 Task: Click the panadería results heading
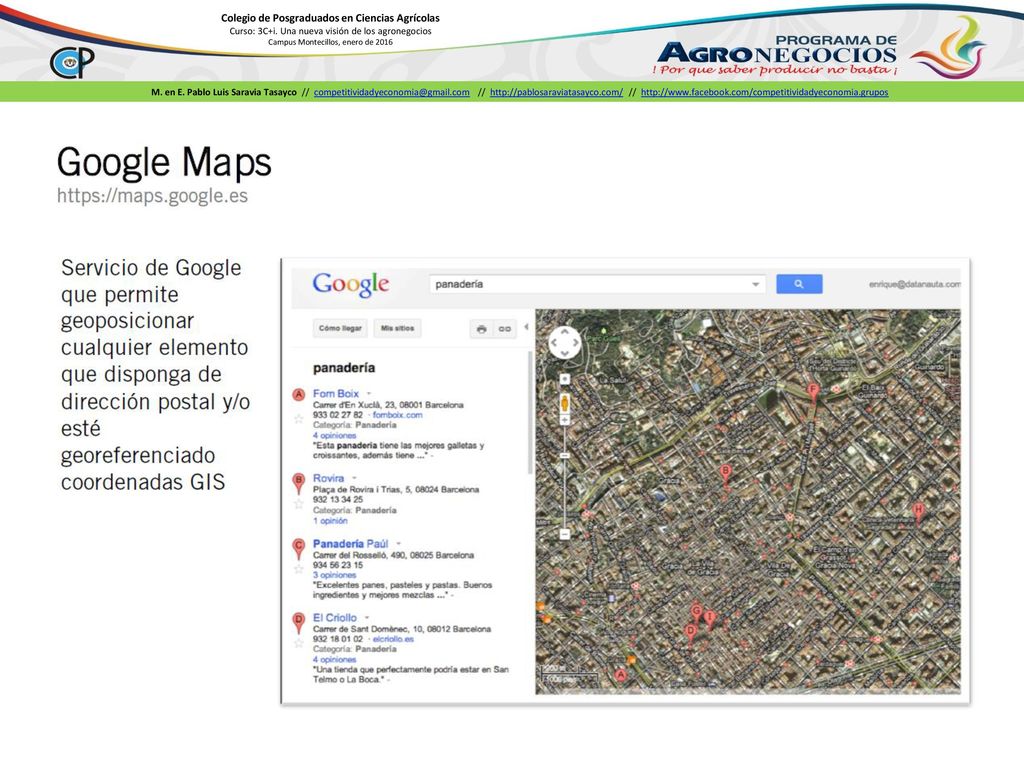pyautogui.click(x=344, y=368)
